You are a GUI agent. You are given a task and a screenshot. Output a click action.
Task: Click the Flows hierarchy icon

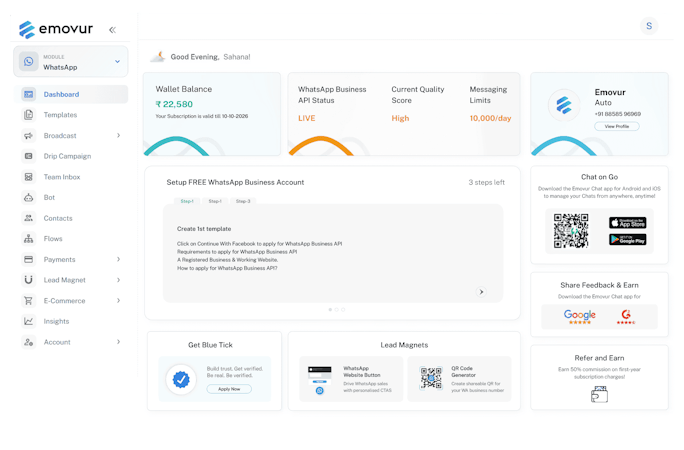pos(28,239)
